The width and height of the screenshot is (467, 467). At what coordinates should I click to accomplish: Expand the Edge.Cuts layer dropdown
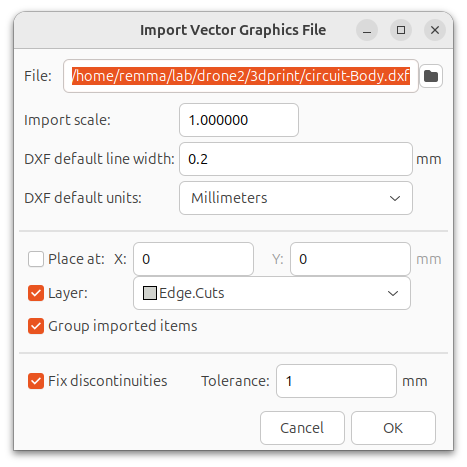coord(272,293)
